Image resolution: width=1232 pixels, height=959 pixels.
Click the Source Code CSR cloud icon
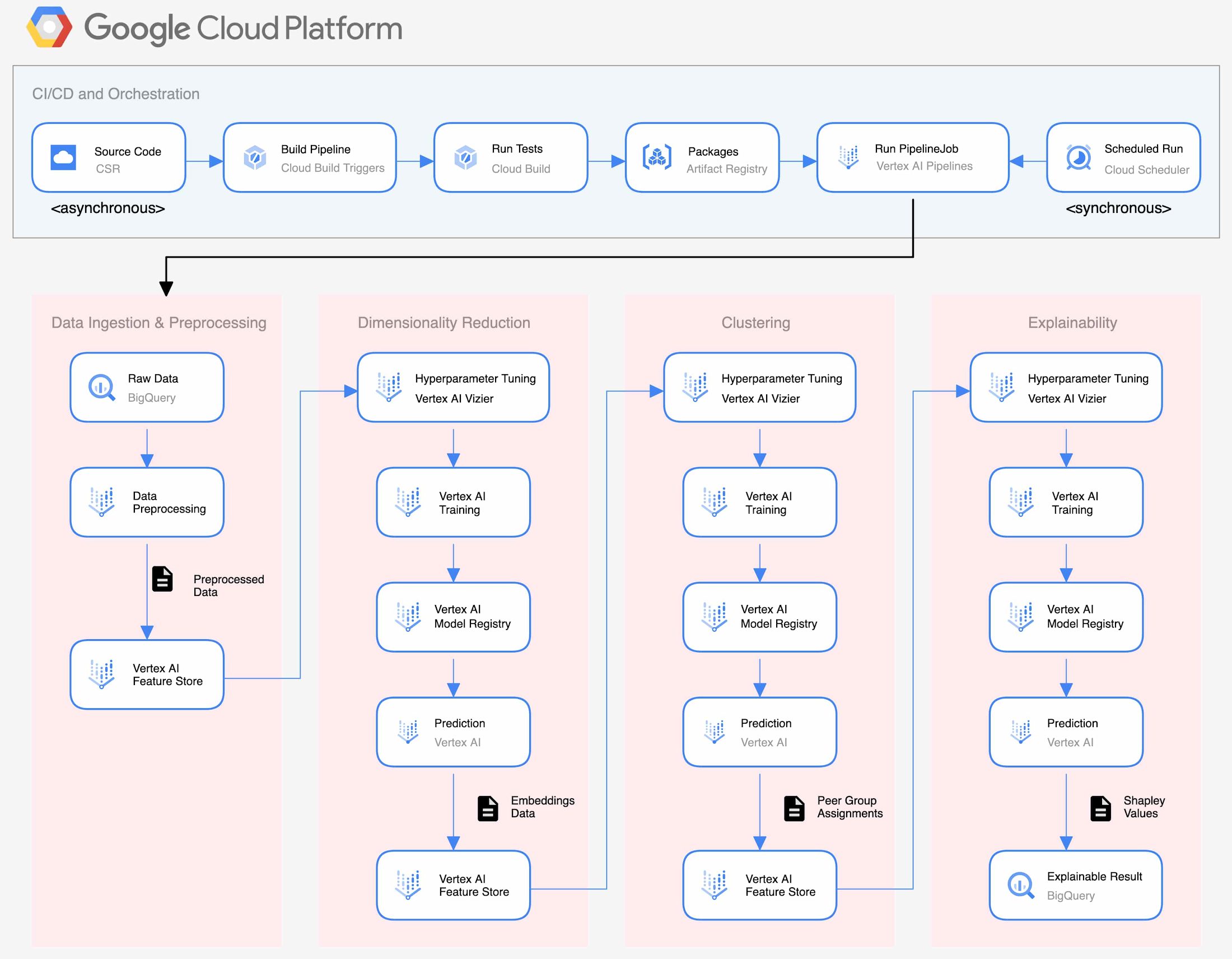click(63, 157)
